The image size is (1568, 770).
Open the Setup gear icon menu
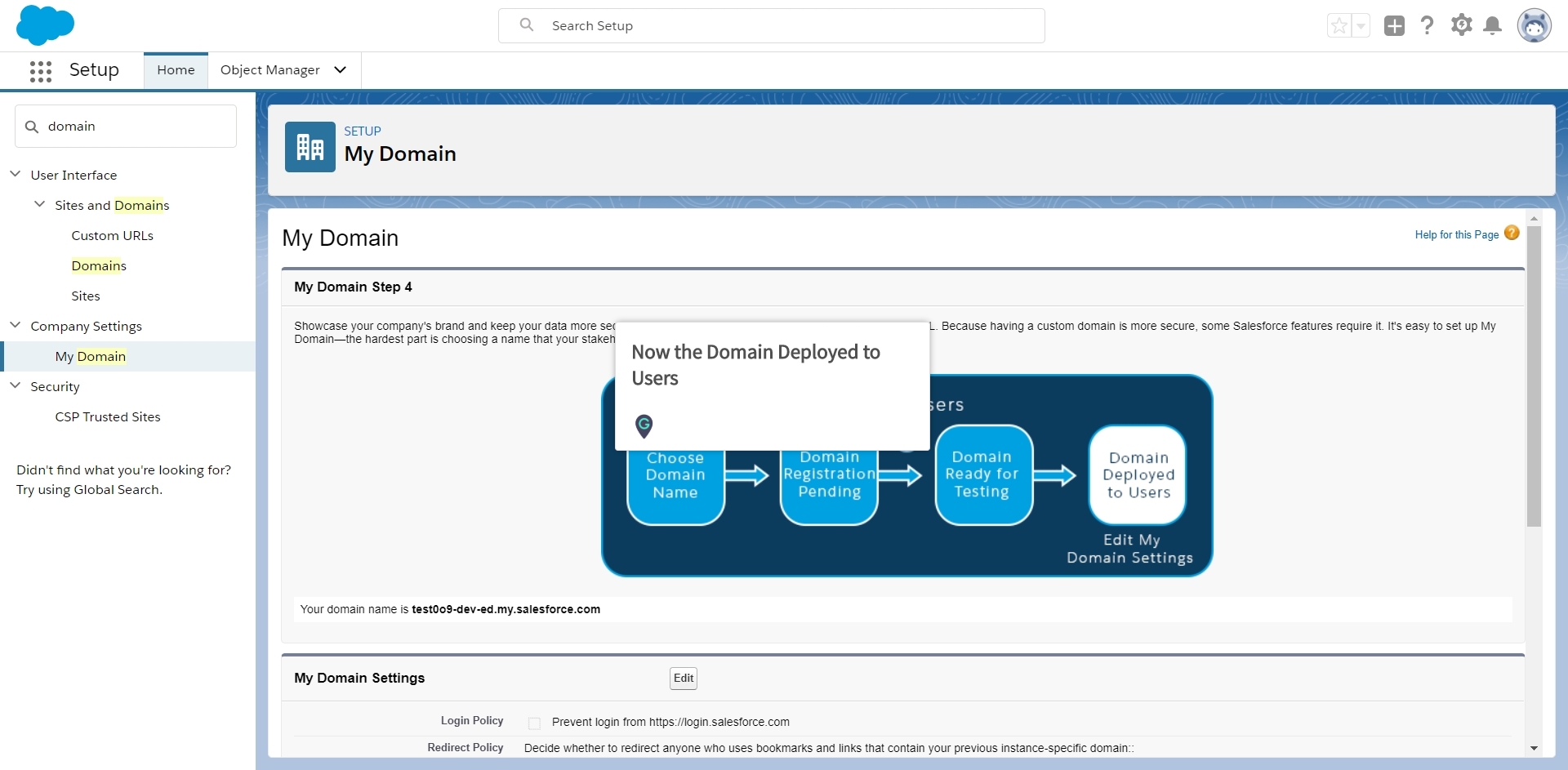pos(1461,25)
